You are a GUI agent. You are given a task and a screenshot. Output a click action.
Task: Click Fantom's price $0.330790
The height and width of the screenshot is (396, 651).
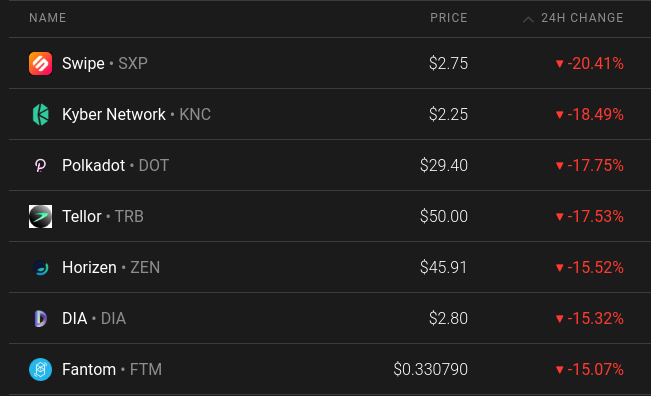(x=431, y=369)
